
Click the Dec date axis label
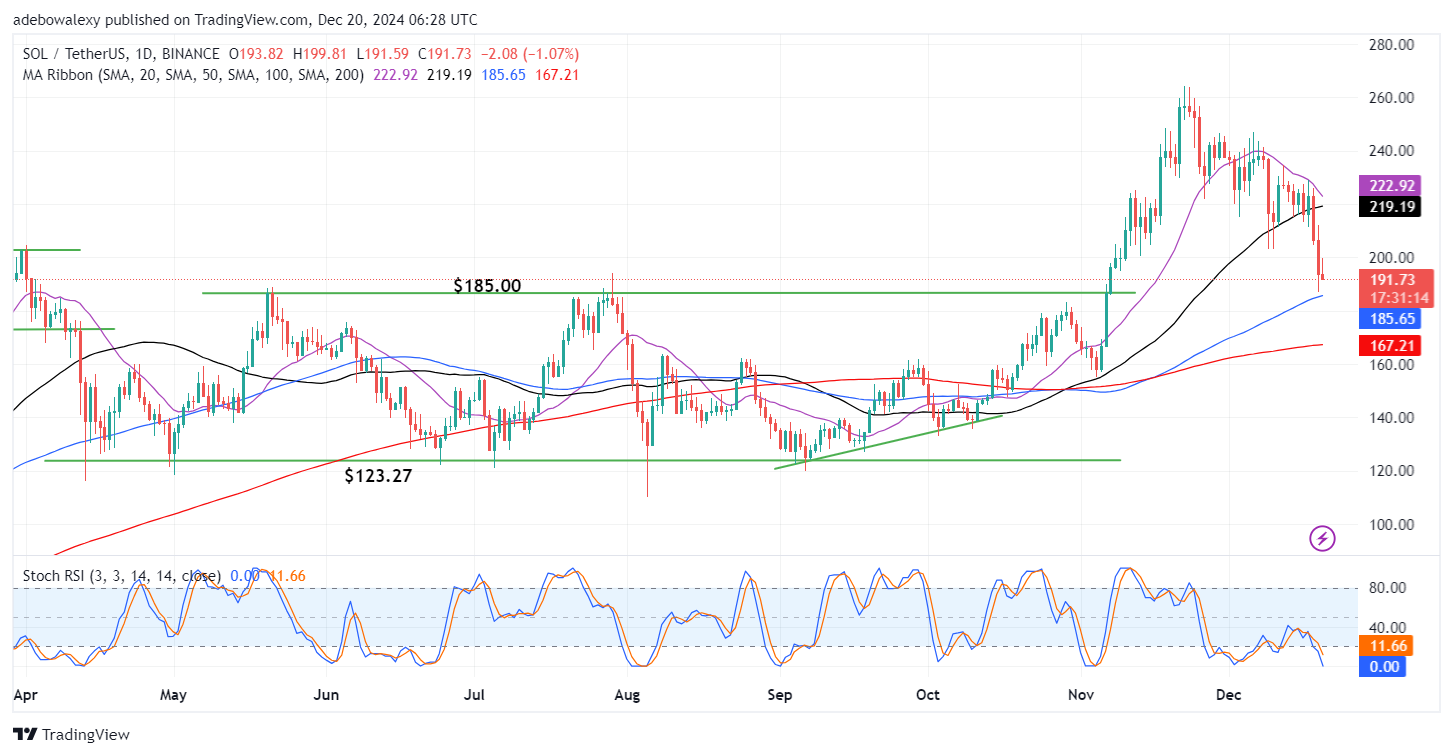[1226, 693]
